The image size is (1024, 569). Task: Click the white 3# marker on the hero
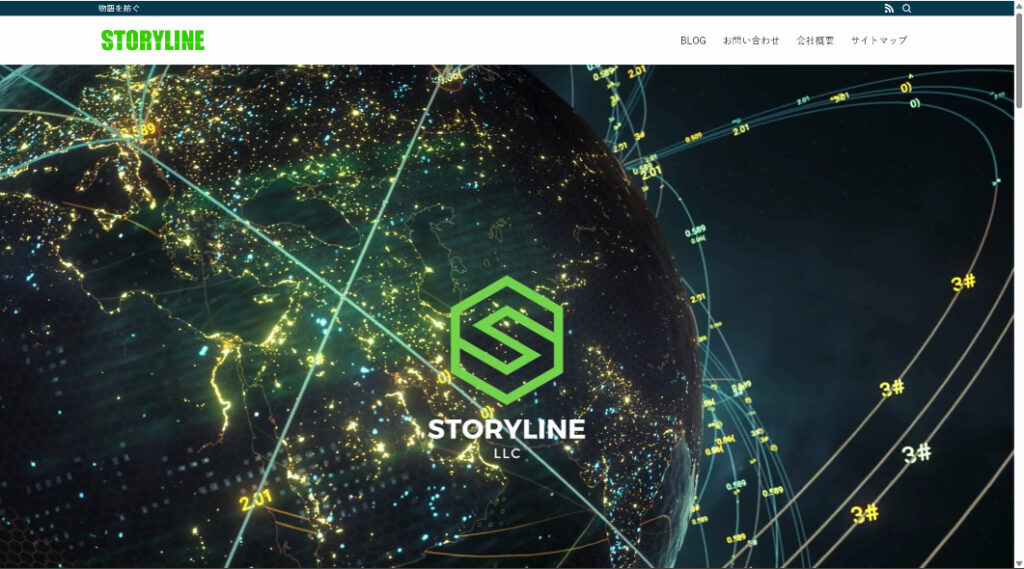(917, 453)
